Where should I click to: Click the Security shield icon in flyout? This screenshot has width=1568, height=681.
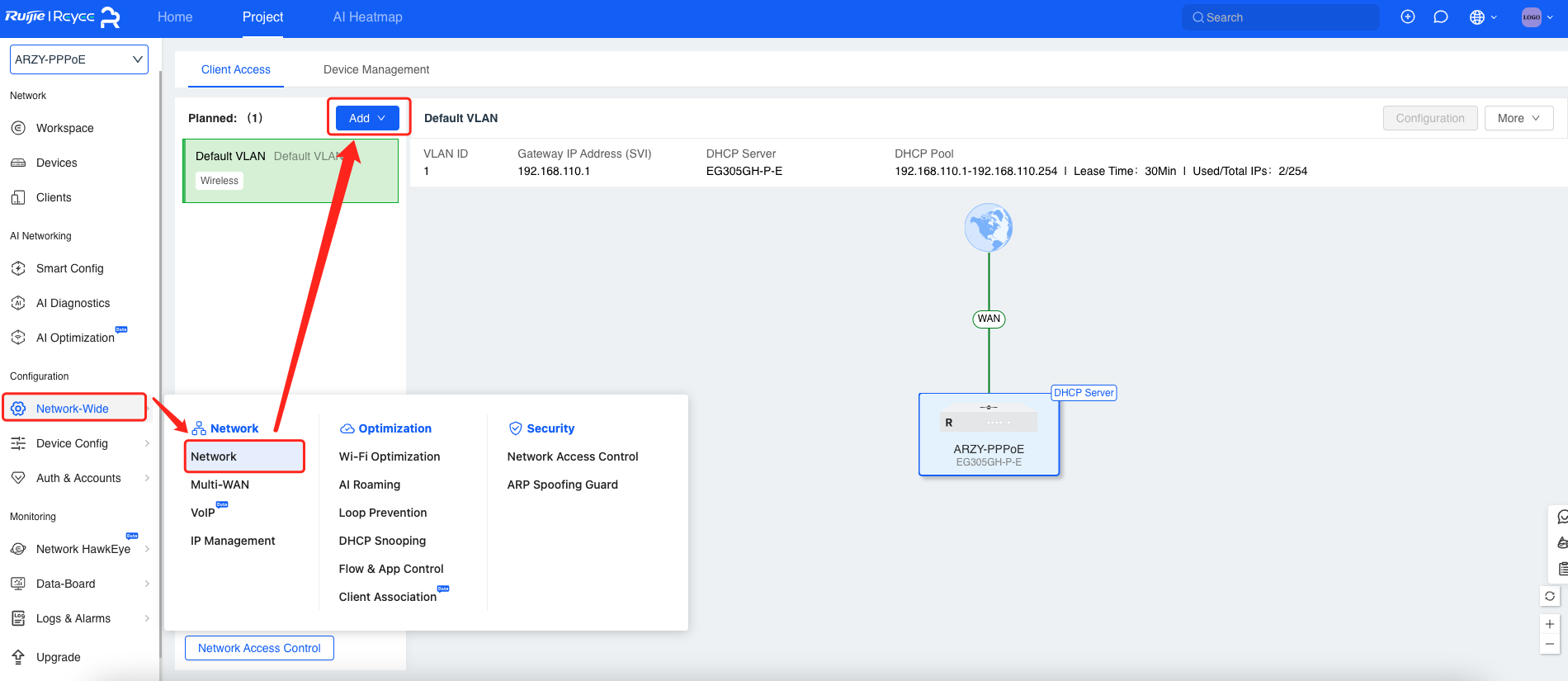(x=516, y=428)
